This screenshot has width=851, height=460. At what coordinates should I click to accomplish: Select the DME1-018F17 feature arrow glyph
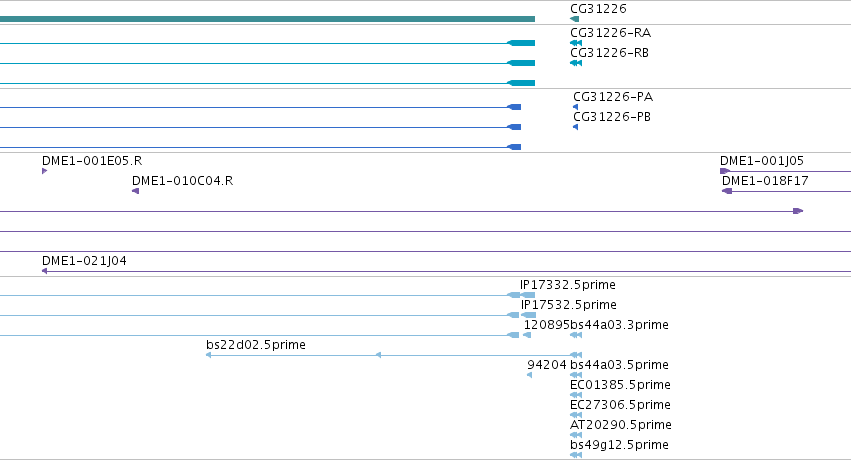coord(727,191)
